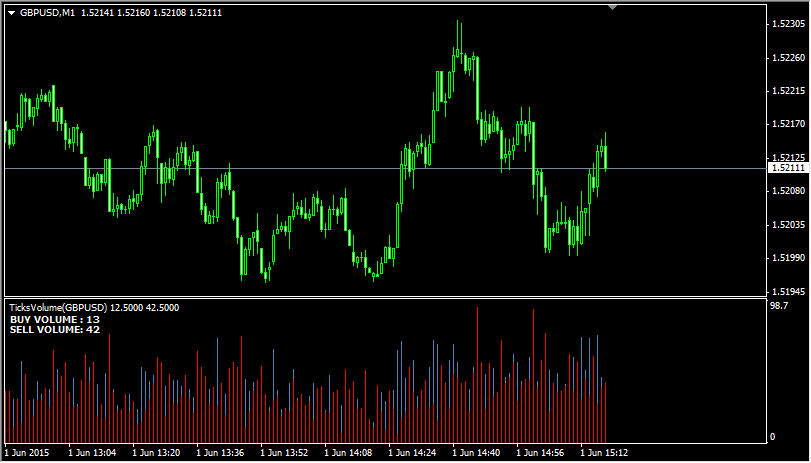Open the chart dropdown triangle beside GBPUSD,M1
This screenshot has width=811, height=463.
tap(12, 13)
